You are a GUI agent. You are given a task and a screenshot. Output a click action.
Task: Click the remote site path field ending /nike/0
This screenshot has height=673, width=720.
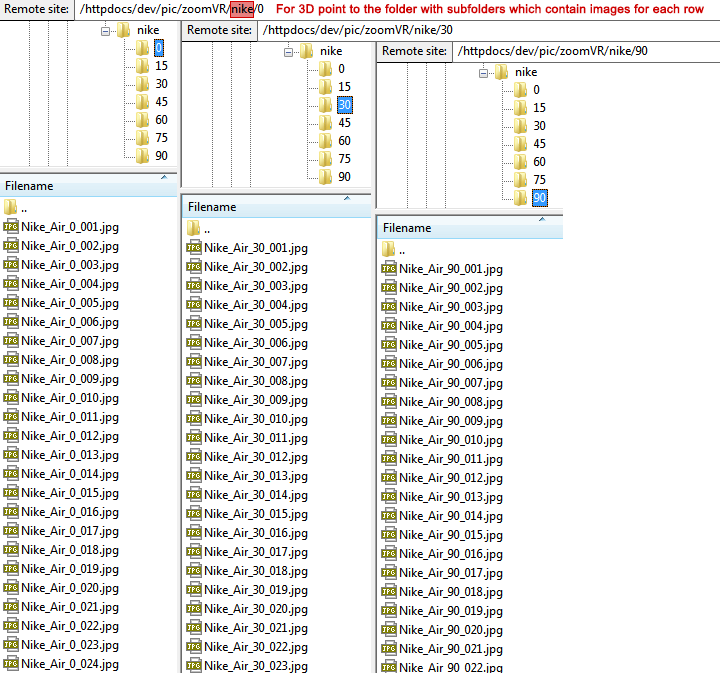(170, 9)
